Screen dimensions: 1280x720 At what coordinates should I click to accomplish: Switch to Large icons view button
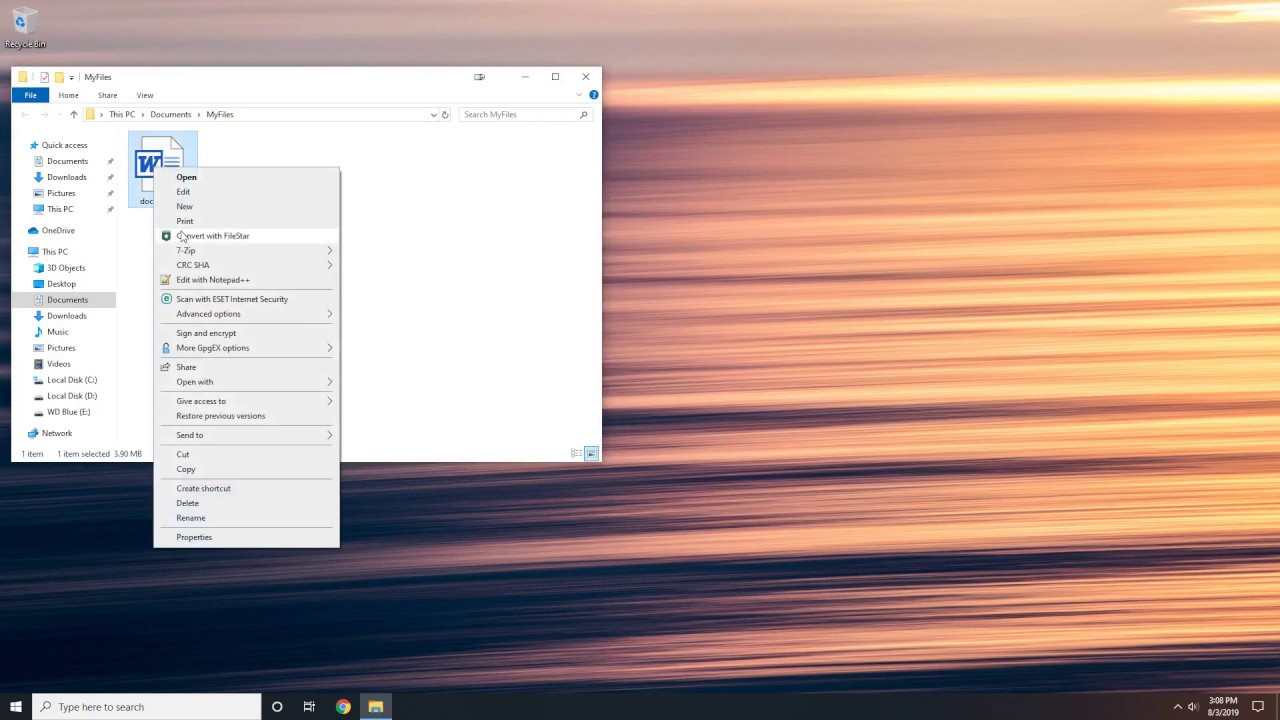coord(591,454)
